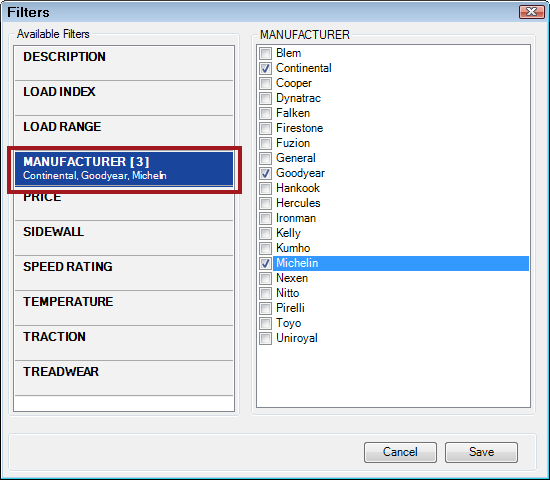This screenshot has height=480, width=550.
Task: Check the Blem manufacturer checkbox
Action: point(266,53)
